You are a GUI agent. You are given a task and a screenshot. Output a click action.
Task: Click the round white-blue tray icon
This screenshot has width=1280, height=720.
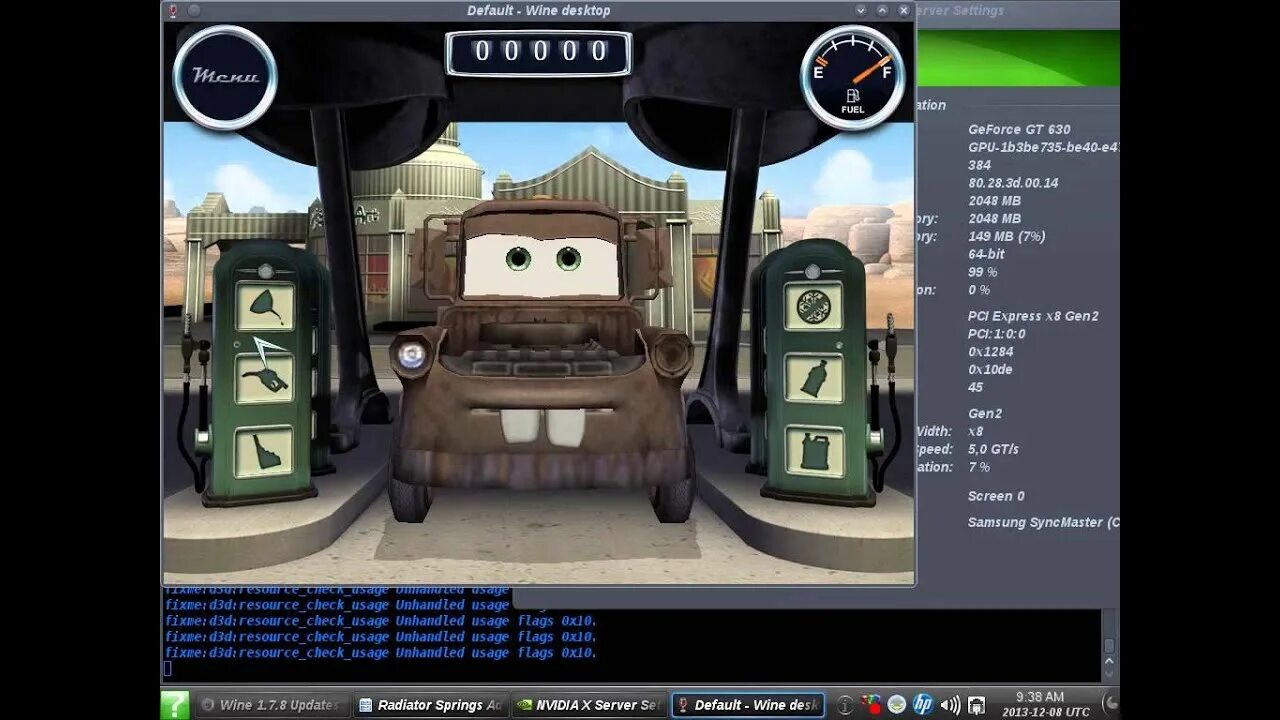point(897,705)
